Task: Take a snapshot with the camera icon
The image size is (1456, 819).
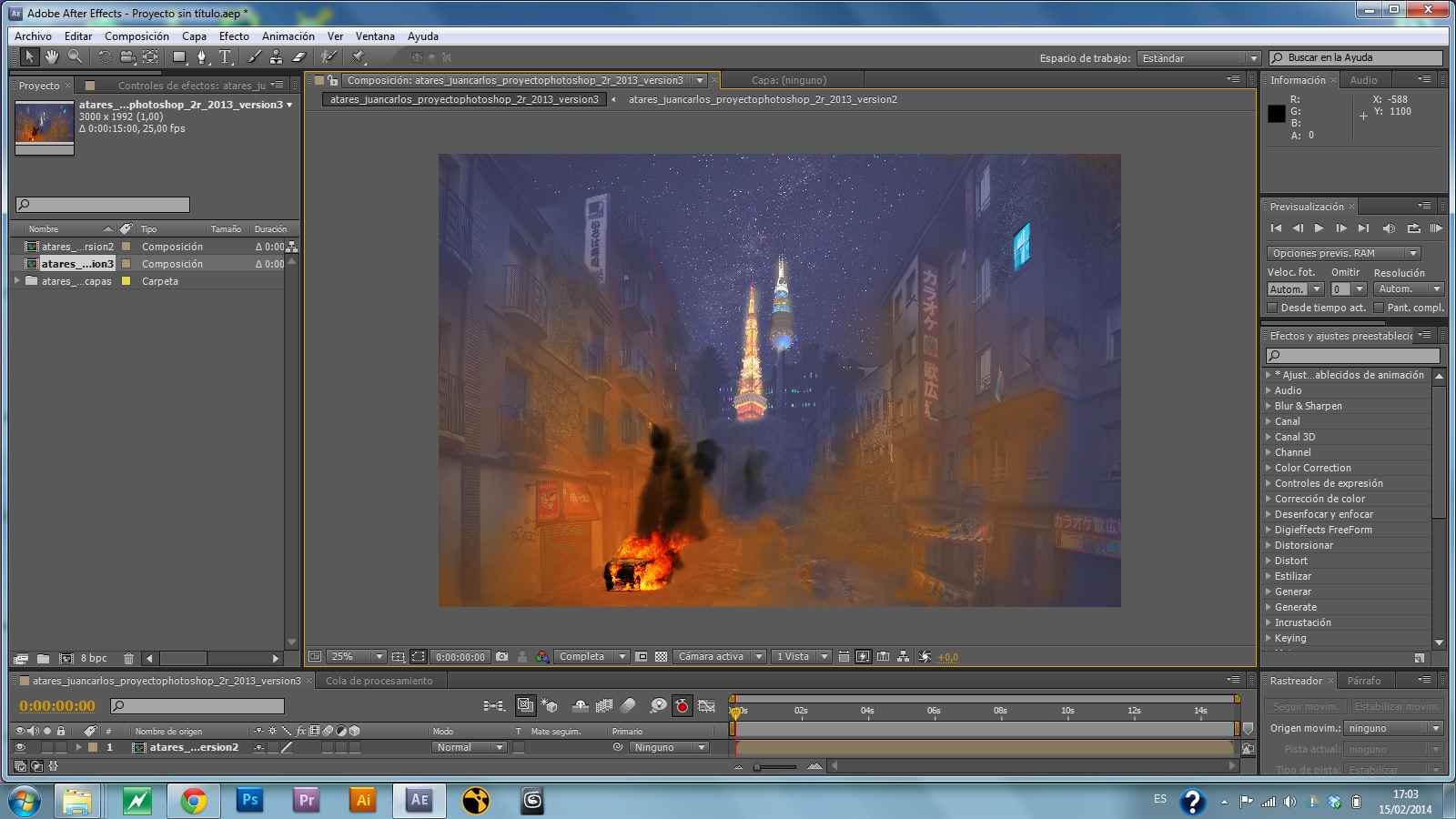Action: (501, 656)
